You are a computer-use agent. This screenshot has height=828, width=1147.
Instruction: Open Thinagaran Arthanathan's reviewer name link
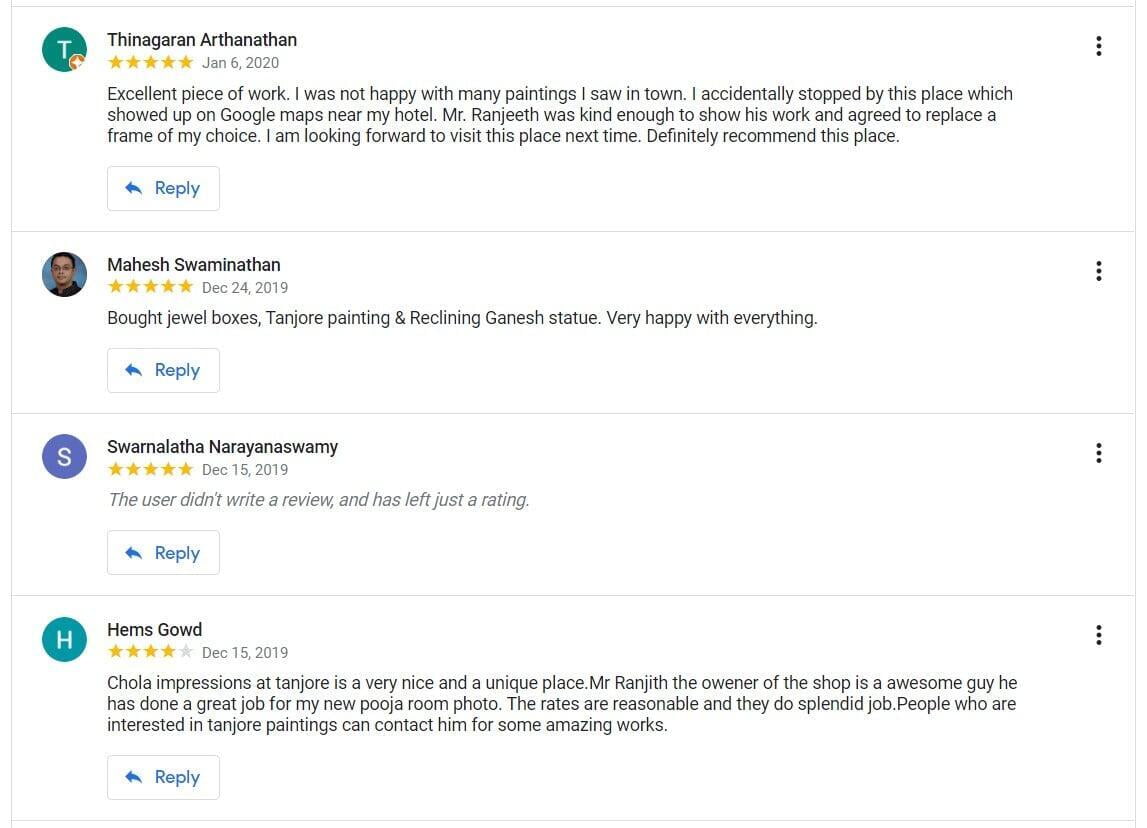202,40
